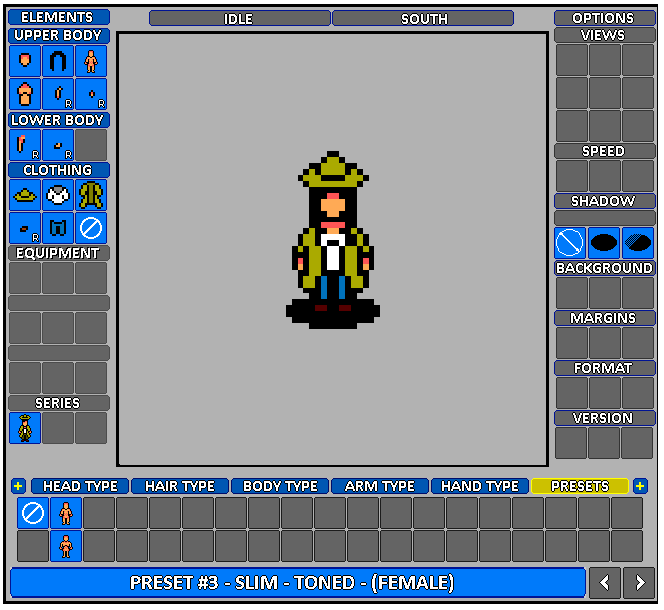Click the character sprite in the preview canvas
This screenshot has width=664, height=610.
[x=333, y=240]
